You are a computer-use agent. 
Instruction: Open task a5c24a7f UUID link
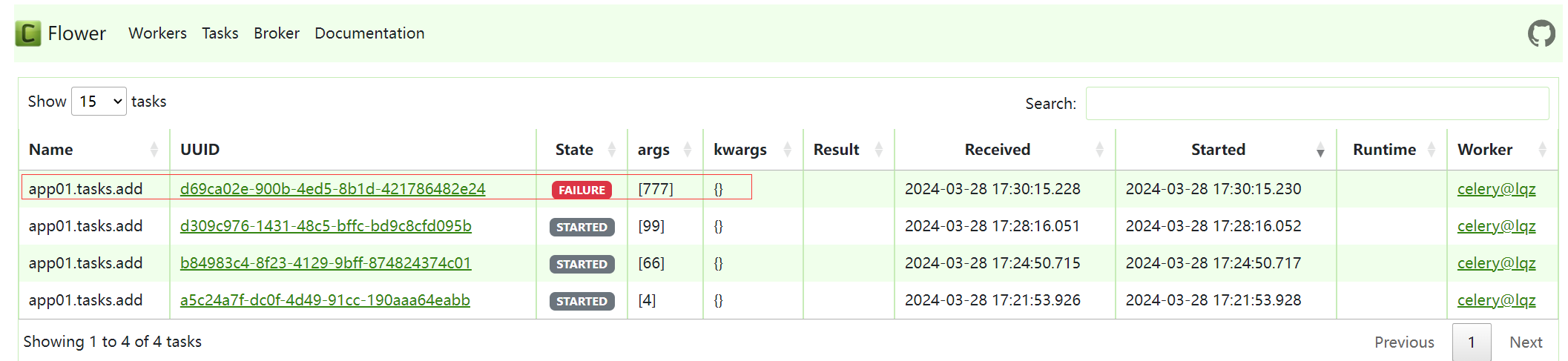(325, 300)
